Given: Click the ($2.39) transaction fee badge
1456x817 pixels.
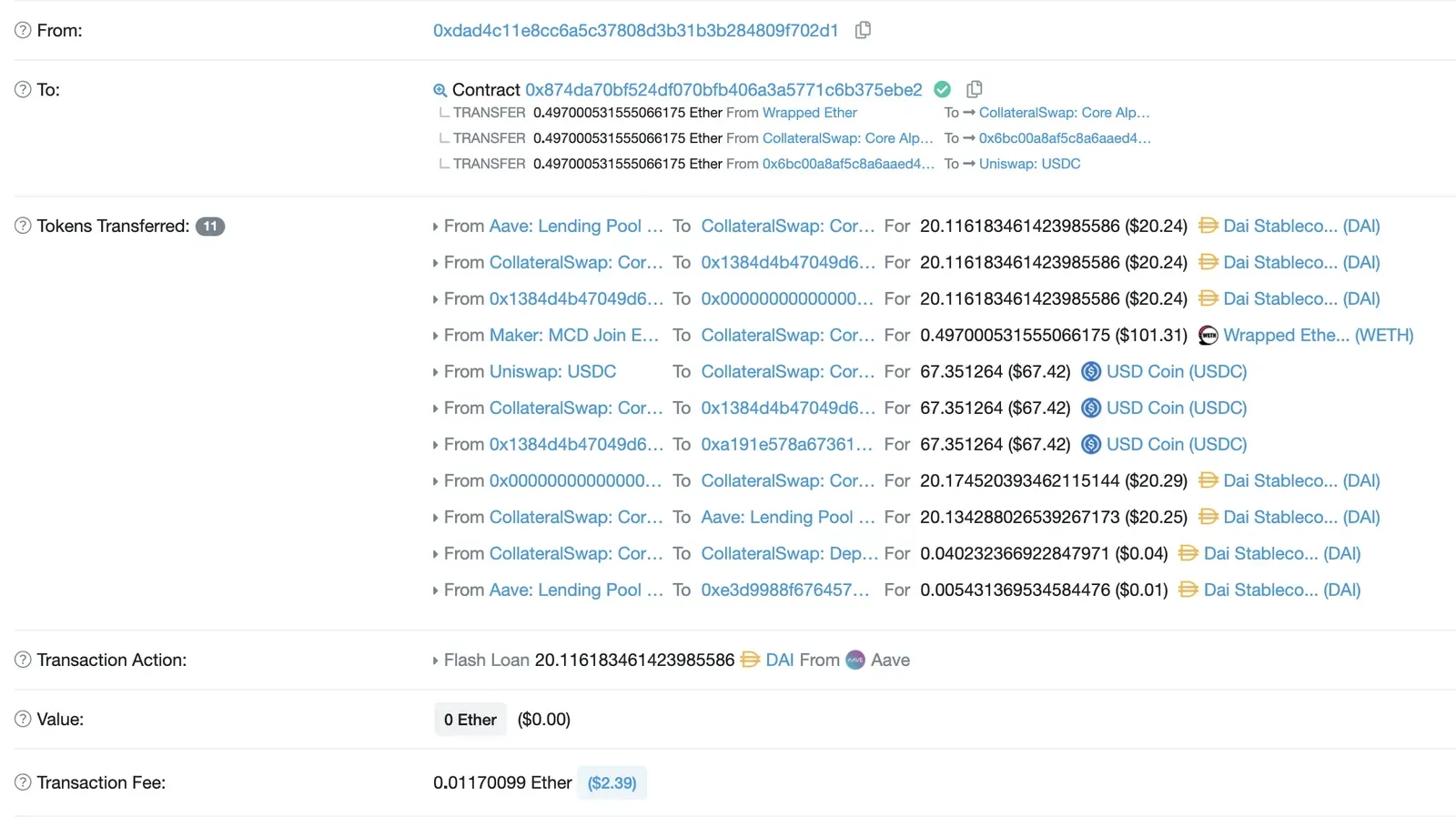Looking at the screenshot, I should 612,782.
